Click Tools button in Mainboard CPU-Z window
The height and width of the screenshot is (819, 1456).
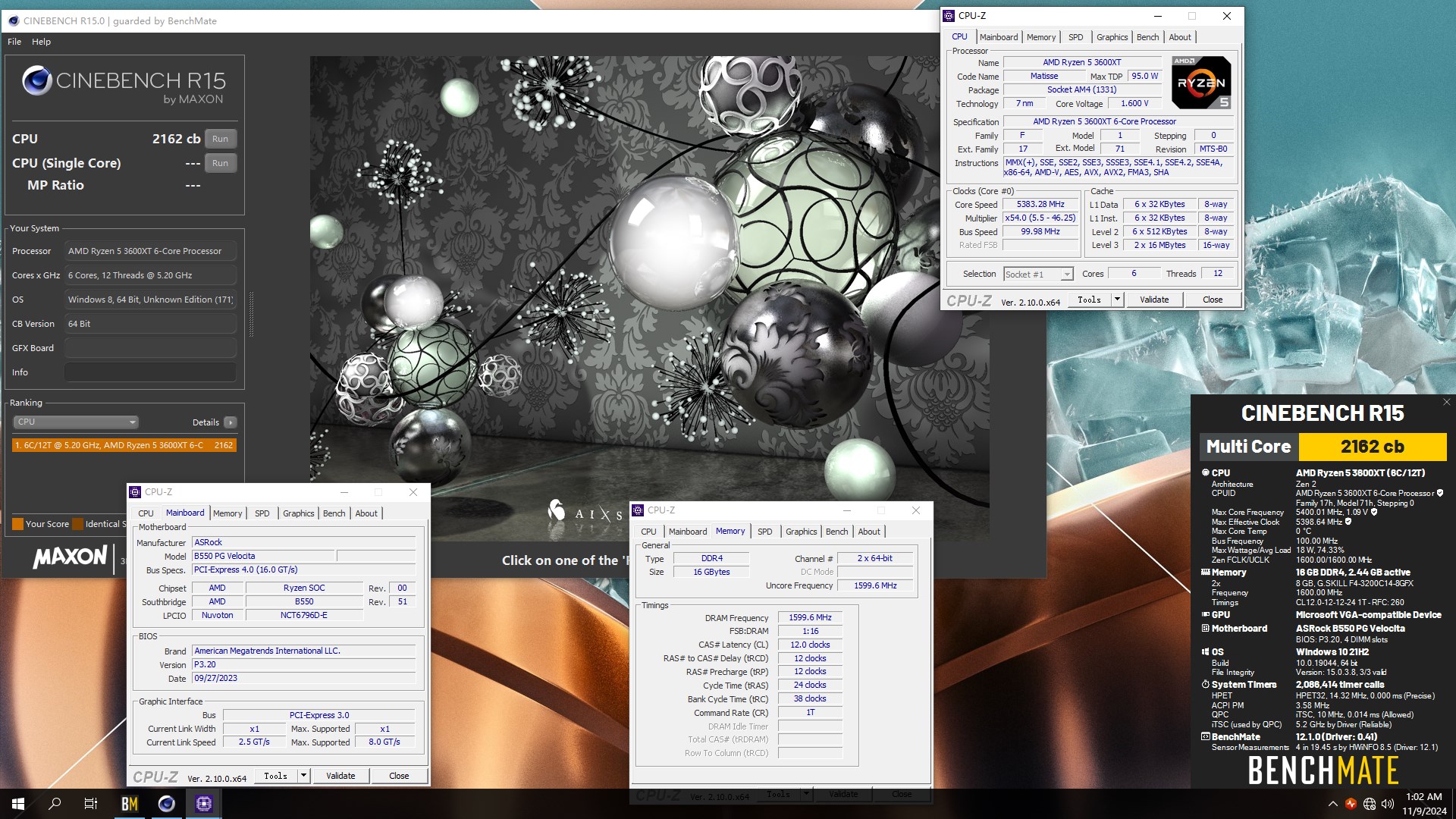click(275, 776)
